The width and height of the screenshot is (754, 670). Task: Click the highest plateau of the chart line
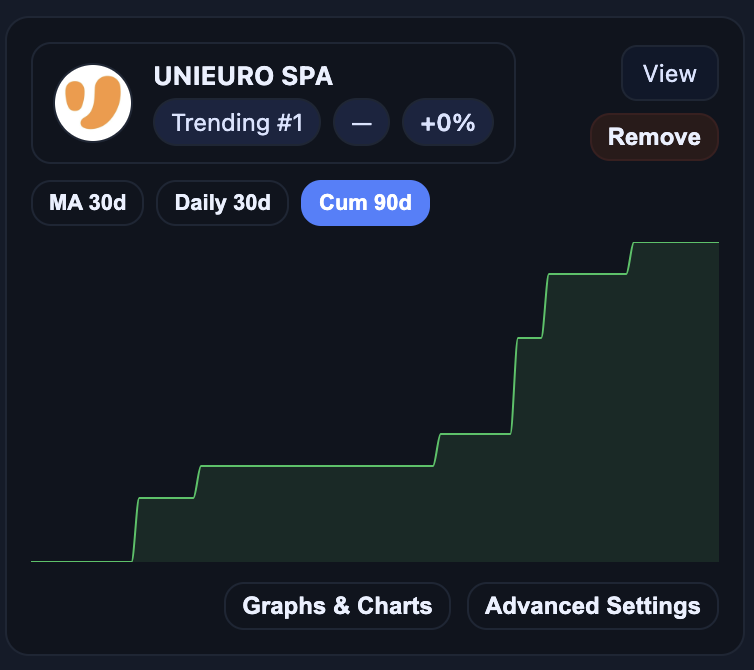tap(677, 243)
